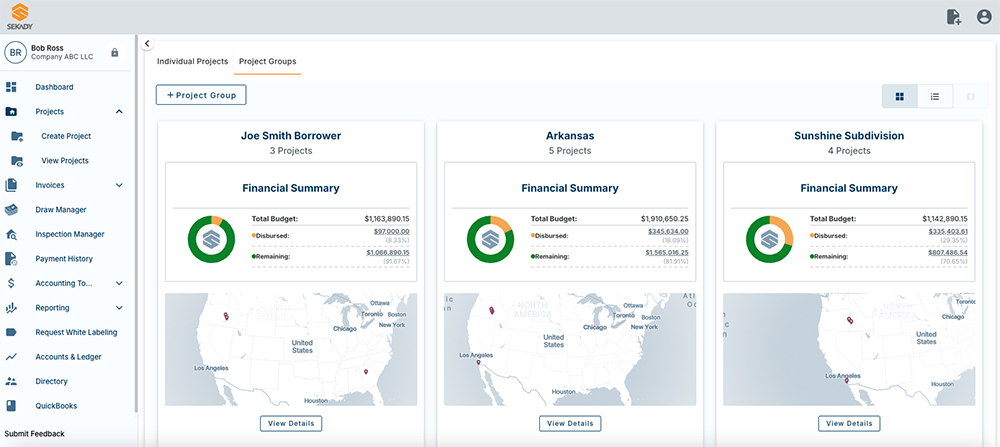Click the lock icon beside Bob Ross
This screenshot has height=447, width=1000.
pyautogui.click(x=114, y=52)
